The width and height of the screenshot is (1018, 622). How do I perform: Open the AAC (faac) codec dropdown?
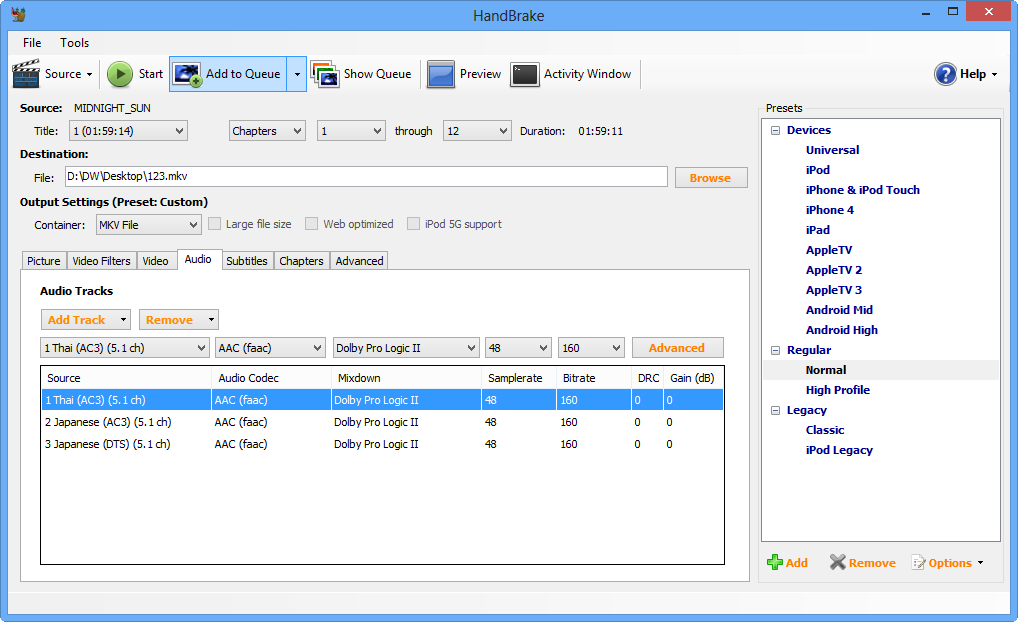tap(270, 348)
